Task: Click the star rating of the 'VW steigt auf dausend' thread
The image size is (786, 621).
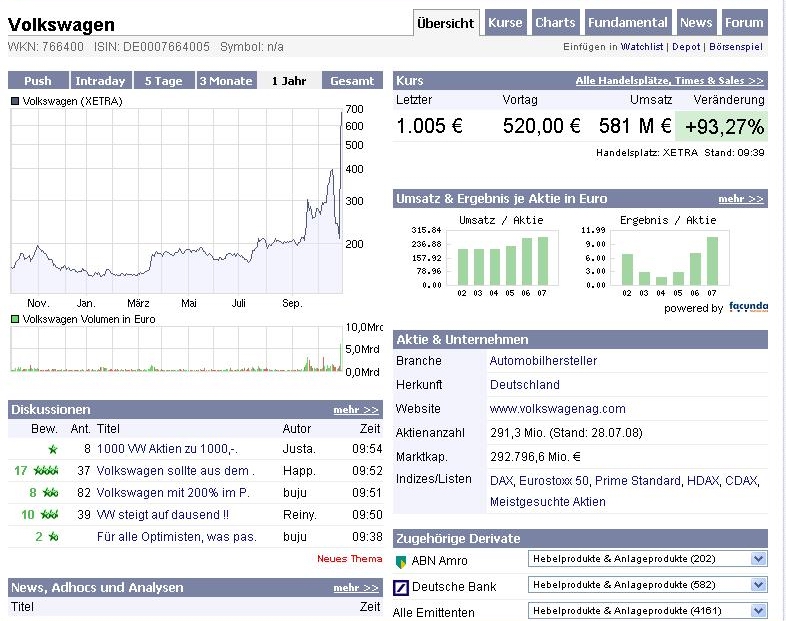Action: click(46, 515)
